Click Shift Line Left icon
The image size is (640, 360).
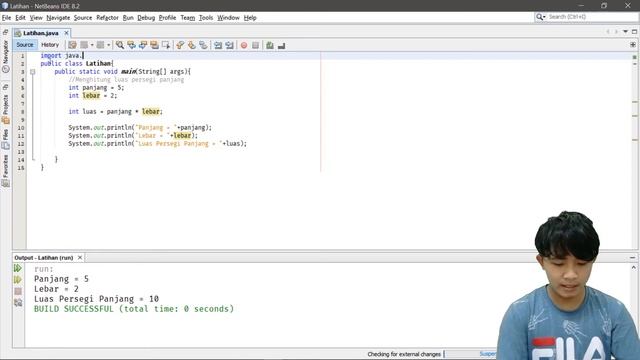pyautogui.click(x=218, y=45)
